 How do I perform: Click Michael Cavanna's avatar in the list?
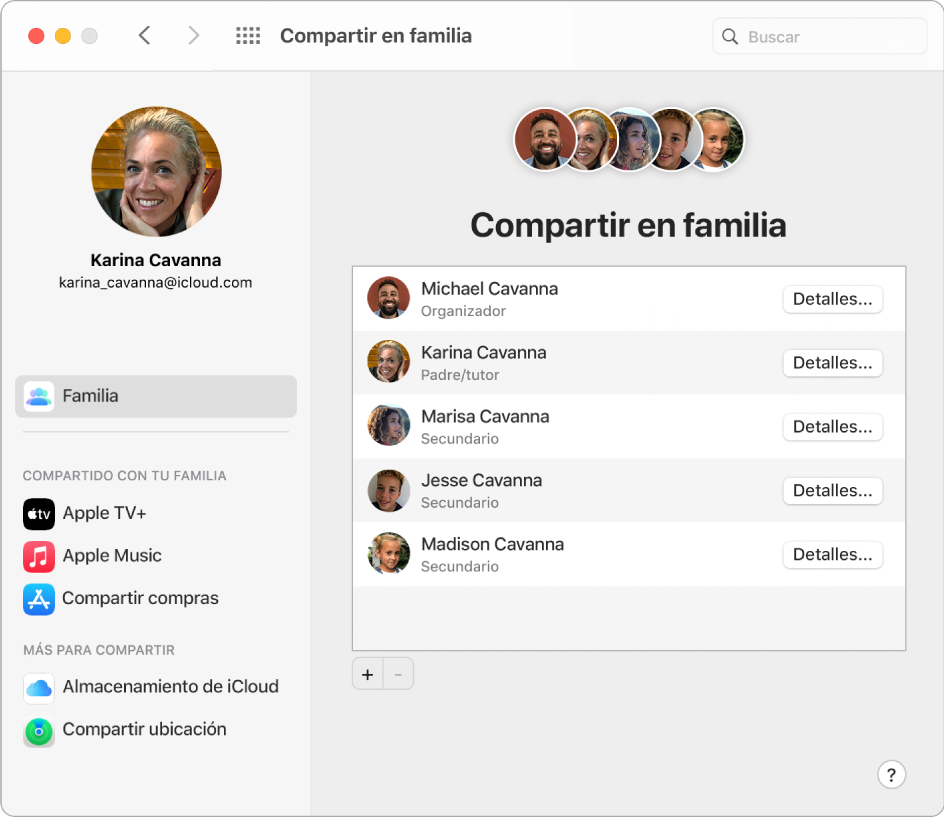click(x=388, y=297)
